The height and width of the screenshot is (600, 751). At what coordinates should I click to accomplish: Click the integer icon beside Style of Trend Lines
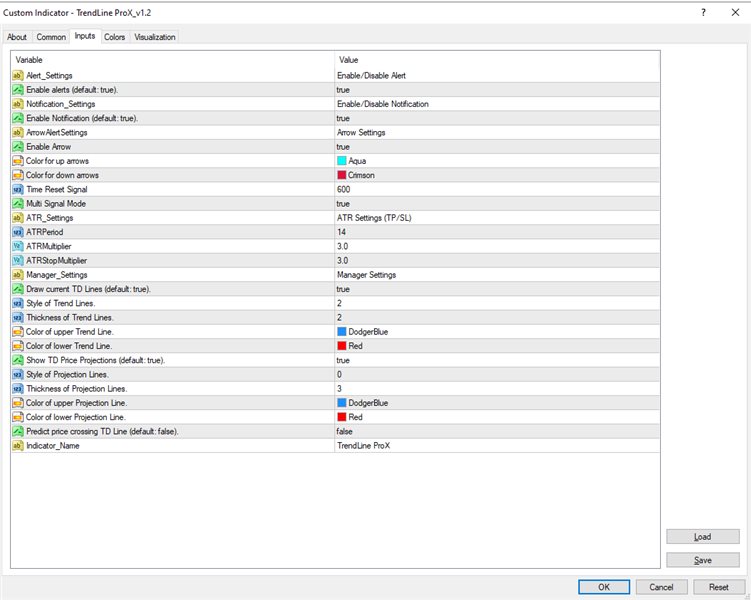coord(18,303)
